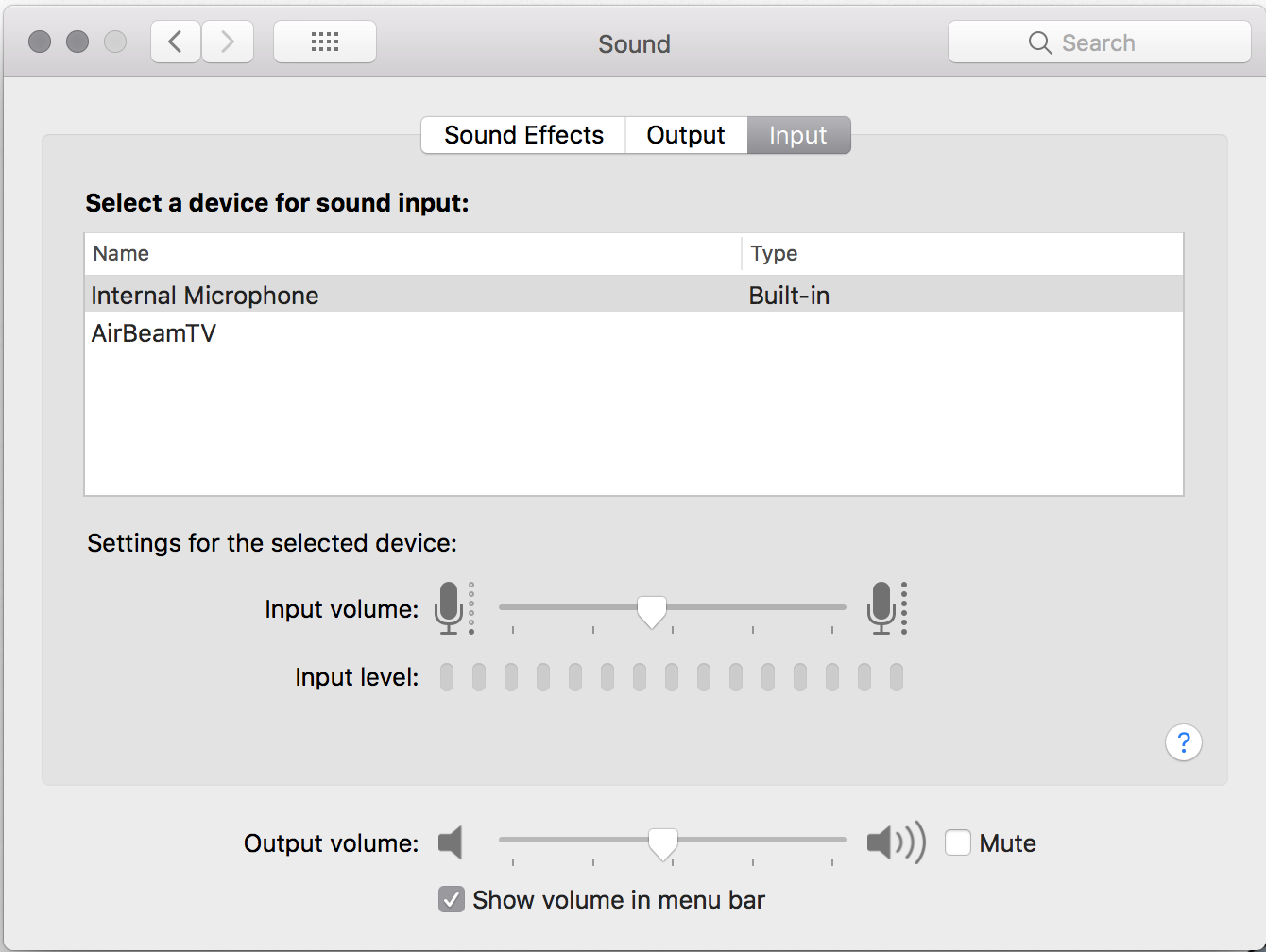Click the forward navigation arrow
This screenshot has width=1266, height=952.
(228, 42)
